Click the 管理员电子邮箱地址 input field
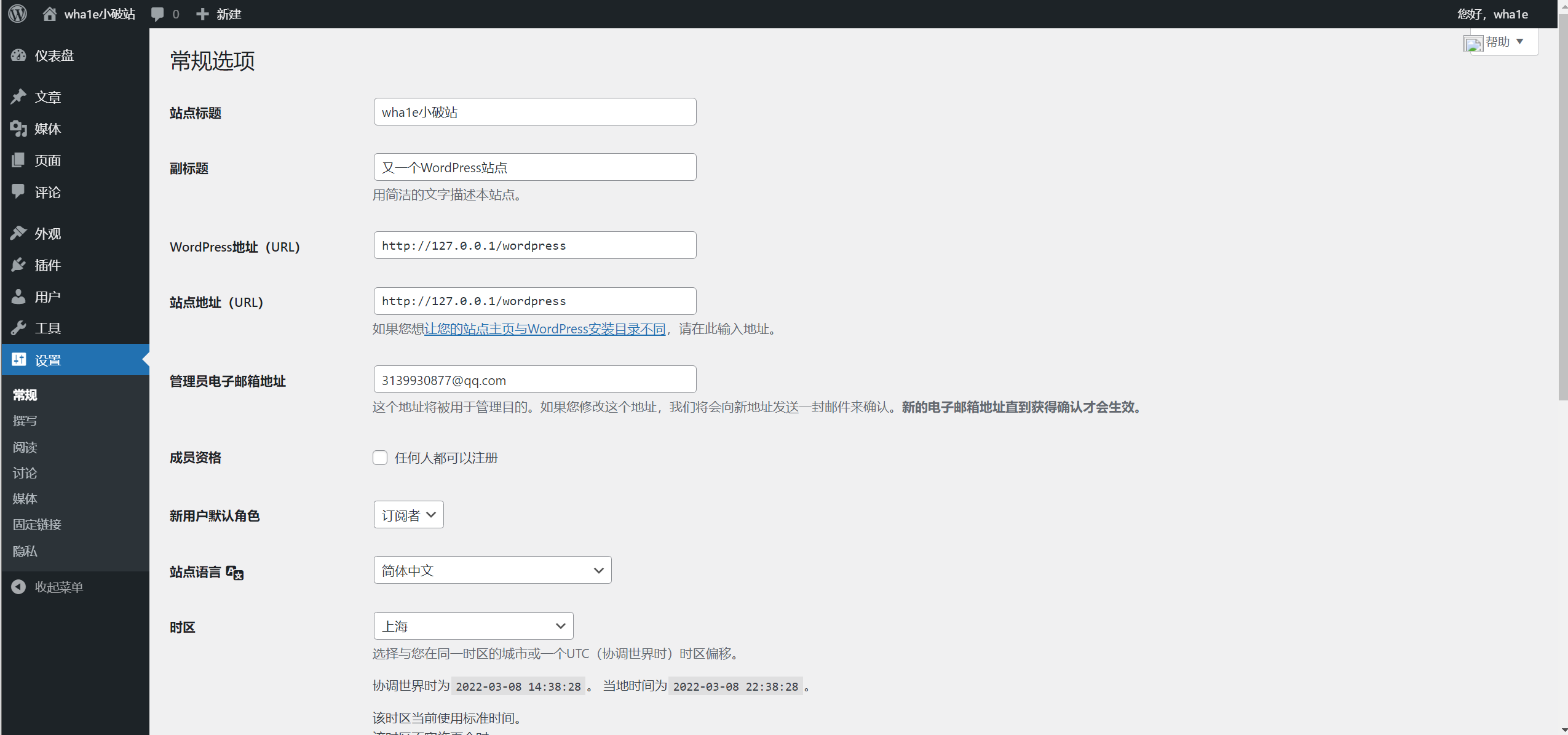 [x=534, y=379]
